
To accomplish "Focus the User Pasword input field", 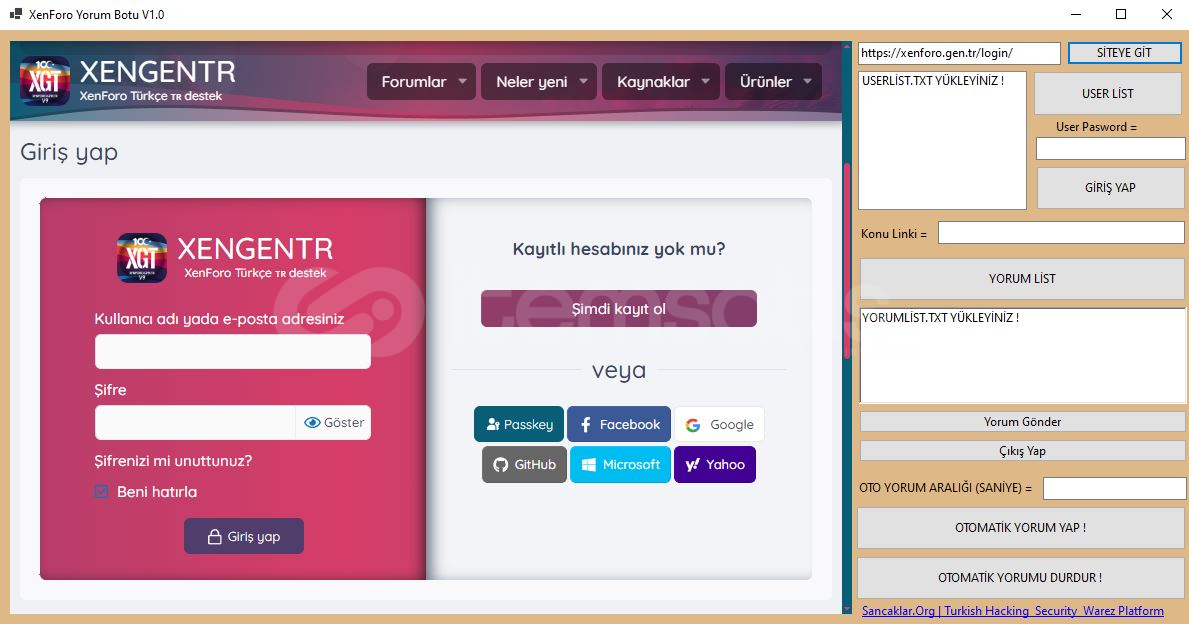I will coord(1110,149).
